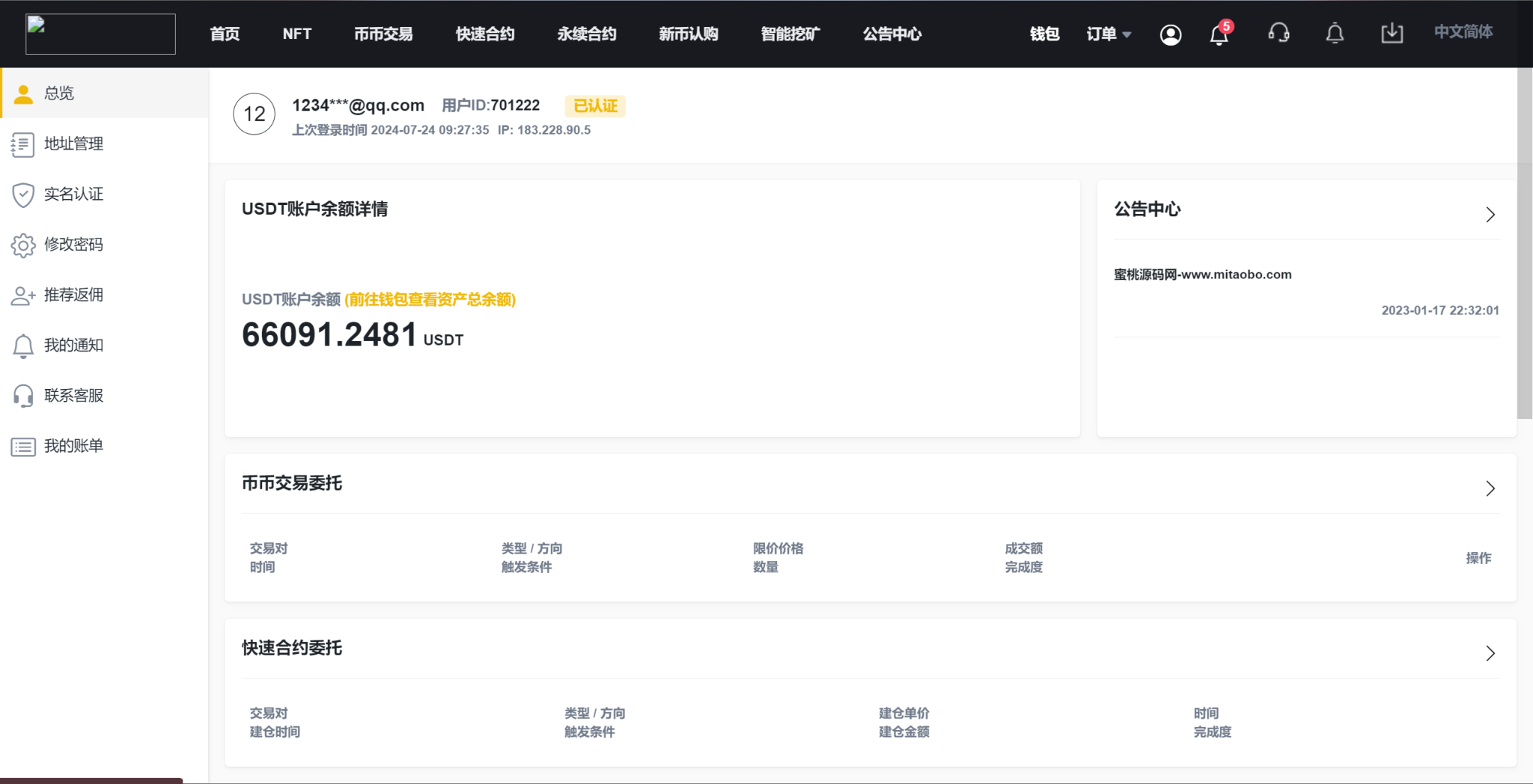Expand 币币交易委托 section chevron
The image size is (1533, 784).
pyautogui.click(x=1490, y=489)
